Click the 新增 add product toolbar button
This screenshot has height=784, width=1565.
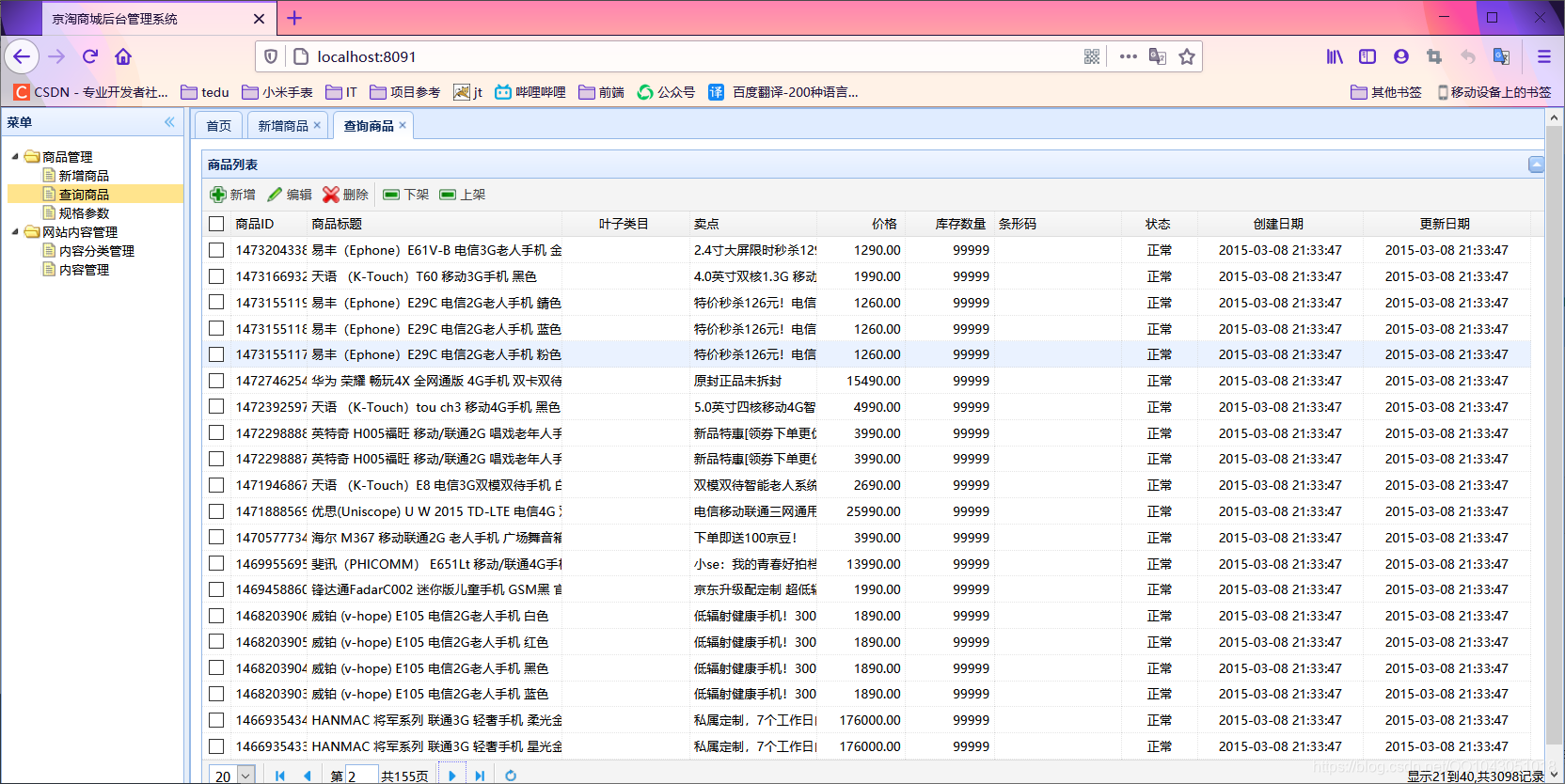(232, 195)
